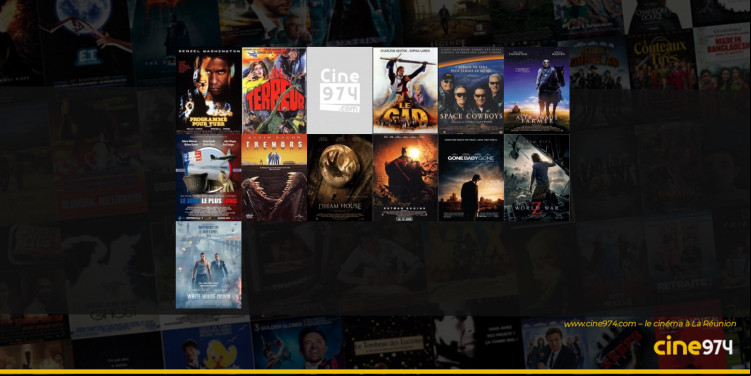Open the Tremors movie poster

click(274, 178)
